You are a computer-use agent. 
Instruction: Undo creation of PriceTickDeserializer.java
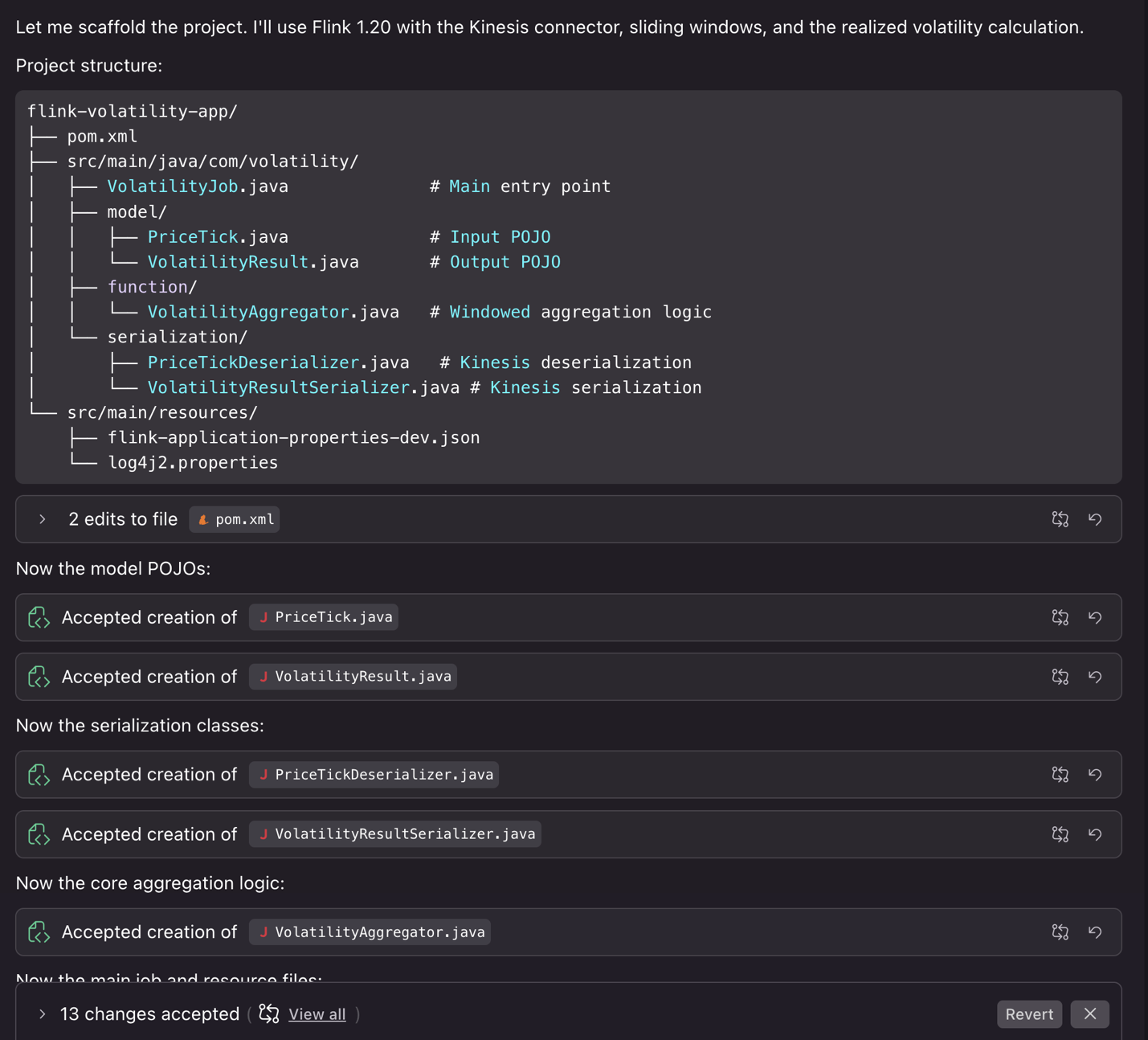pyautogui.click(x=1095, y=775)
